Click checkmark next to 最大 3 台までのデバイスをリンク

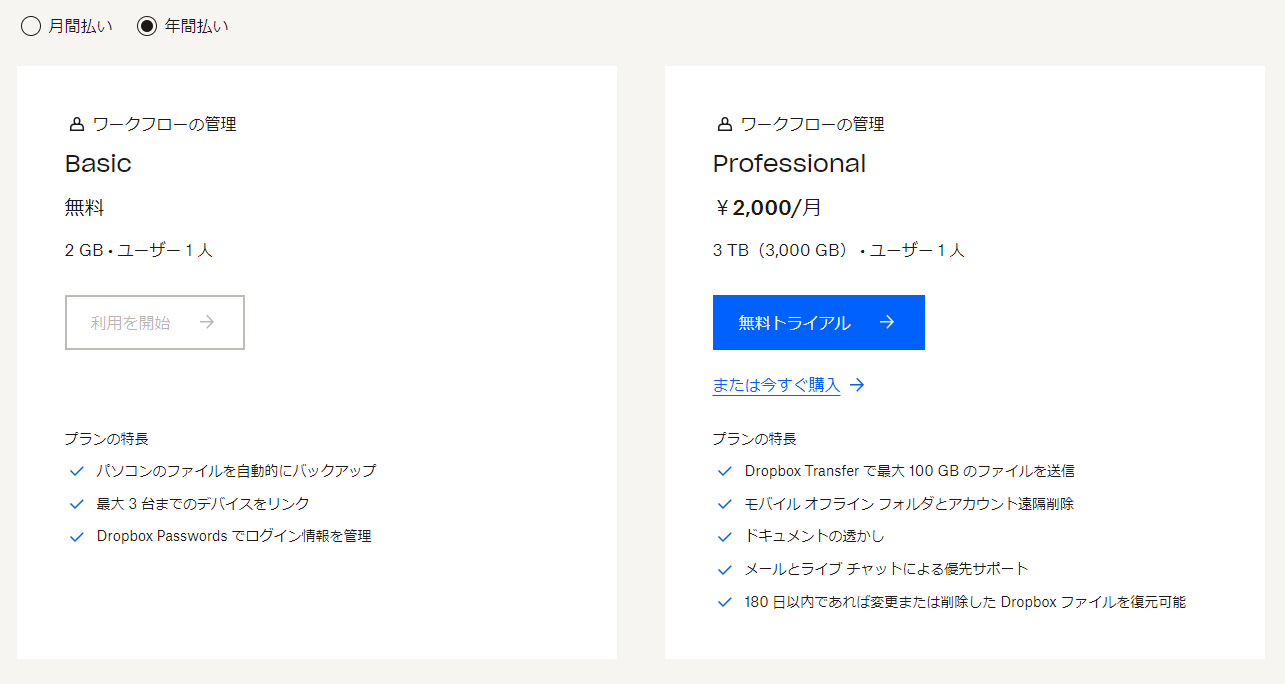pyautogui.click(x=77, y=504)
